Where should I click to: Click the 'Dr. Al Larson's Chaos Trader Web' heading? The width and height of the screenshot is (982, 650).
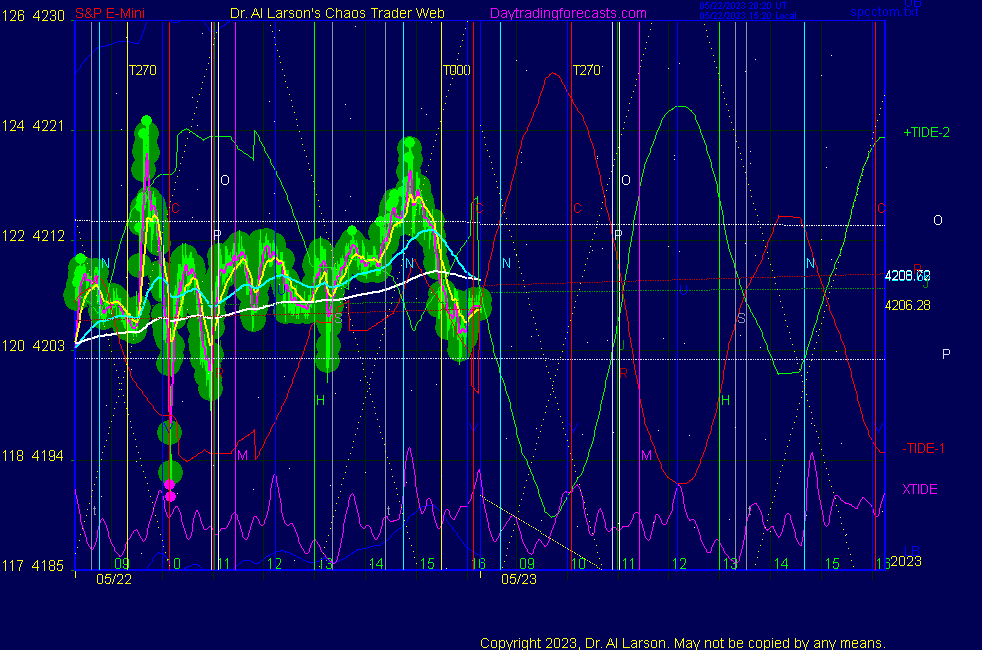(337, 13)
